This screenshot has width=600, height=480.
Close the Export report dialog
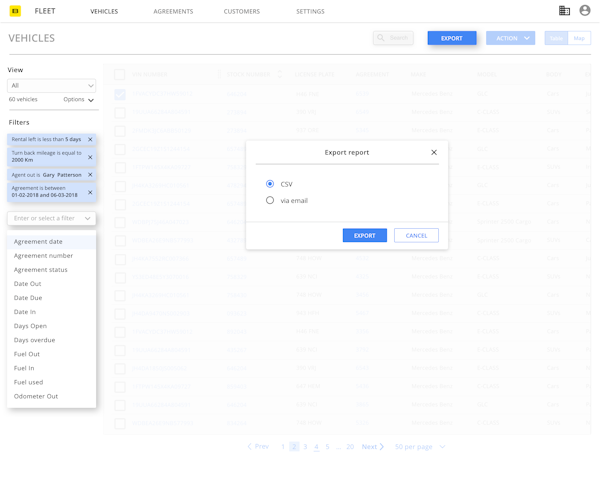point(434,152)
